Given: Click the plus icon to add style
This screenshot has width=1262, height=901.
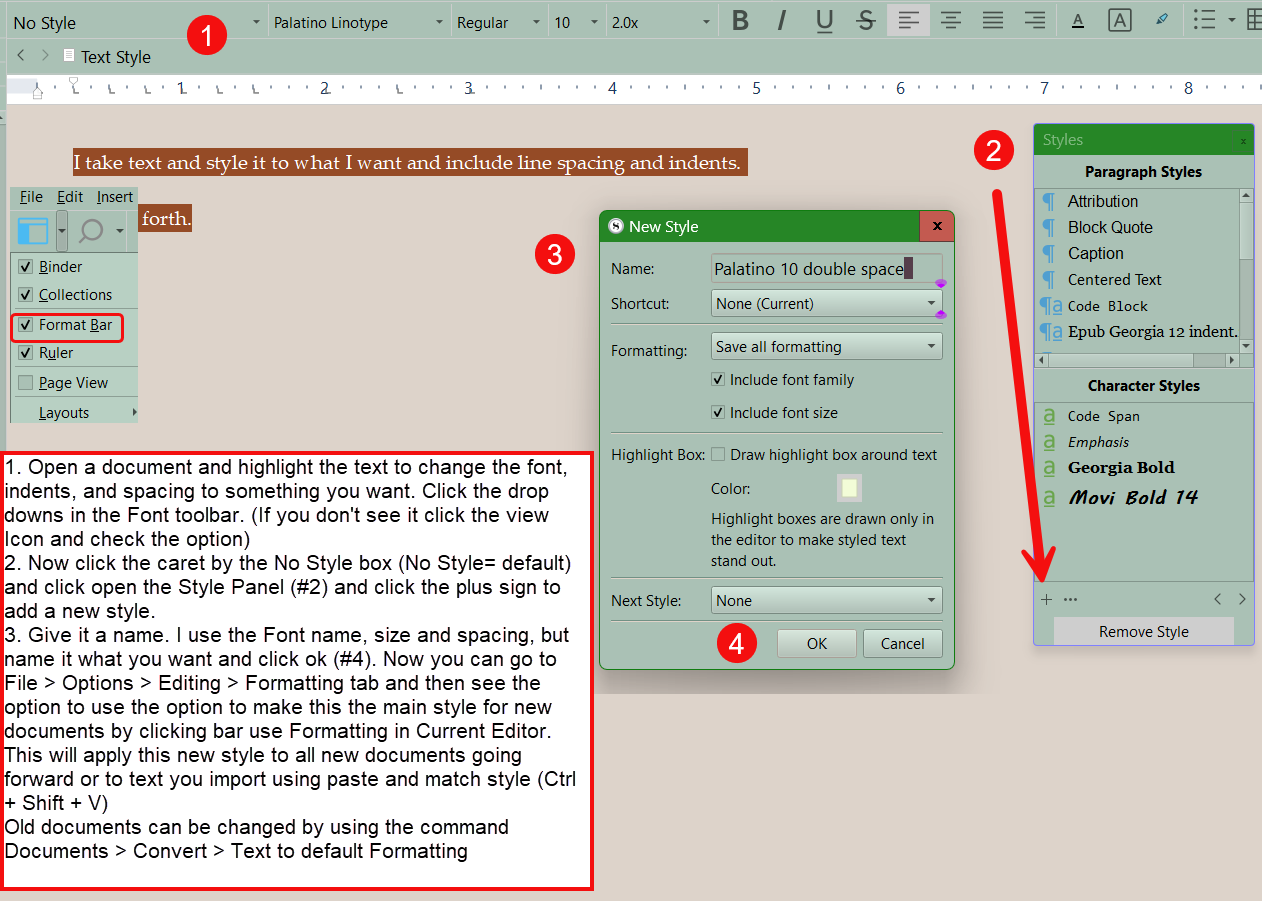Looking at the screenshot, I should click(1046, 600).
